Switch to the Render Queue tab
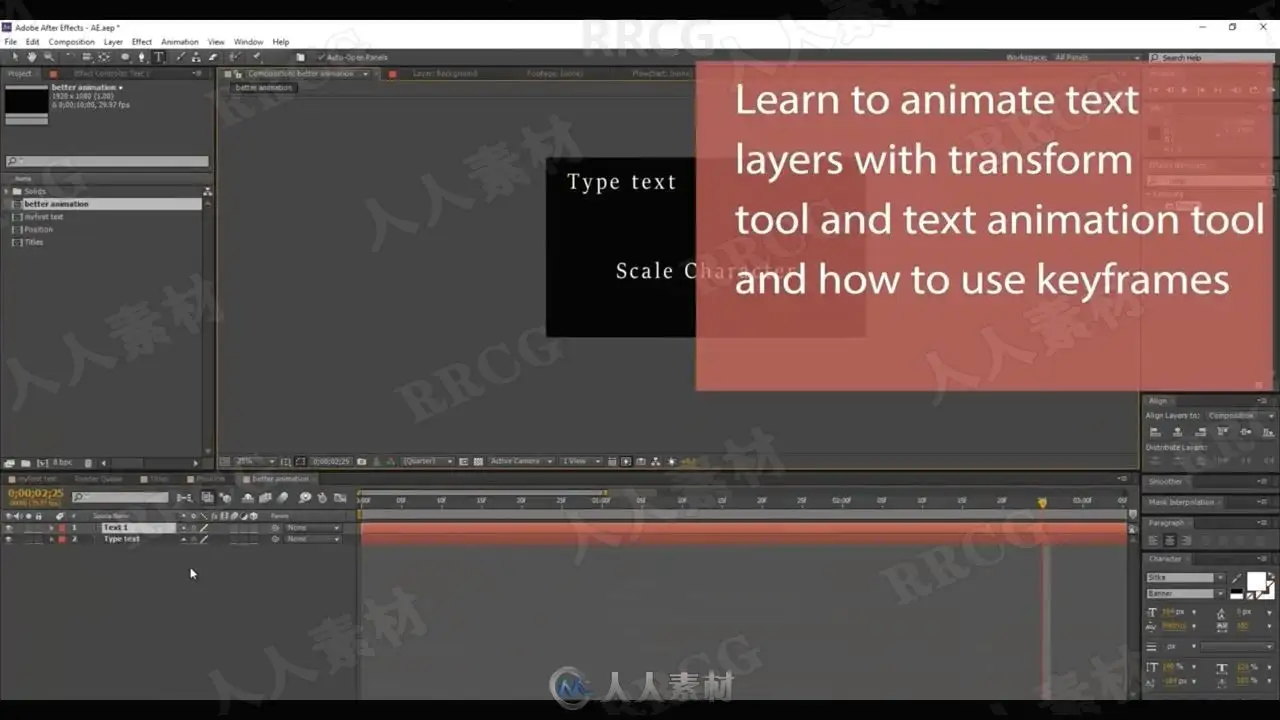This screenshot has height=720, width=1280. tap(99, 479)
